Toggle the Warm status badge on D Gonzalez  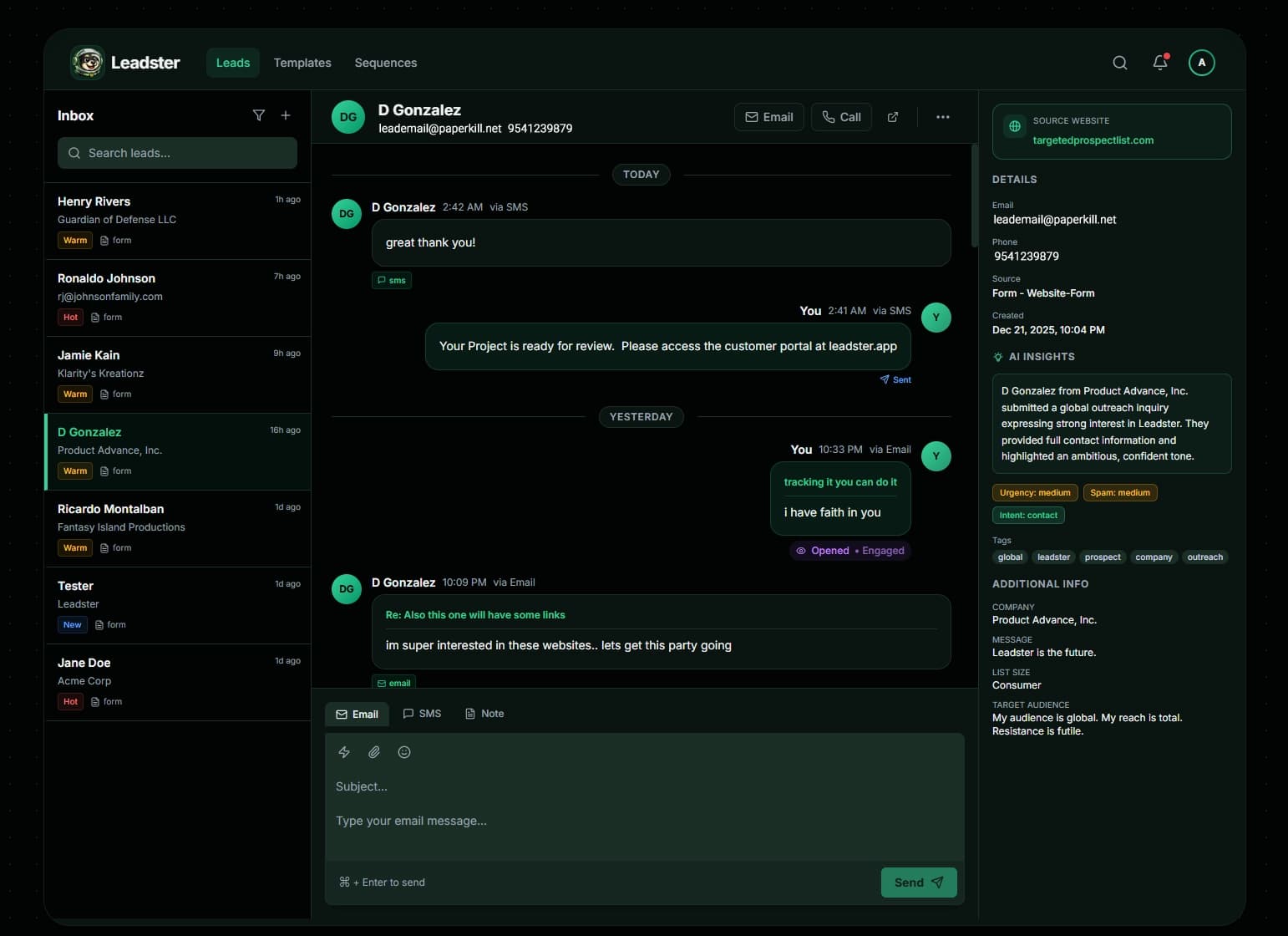(74, 471)
